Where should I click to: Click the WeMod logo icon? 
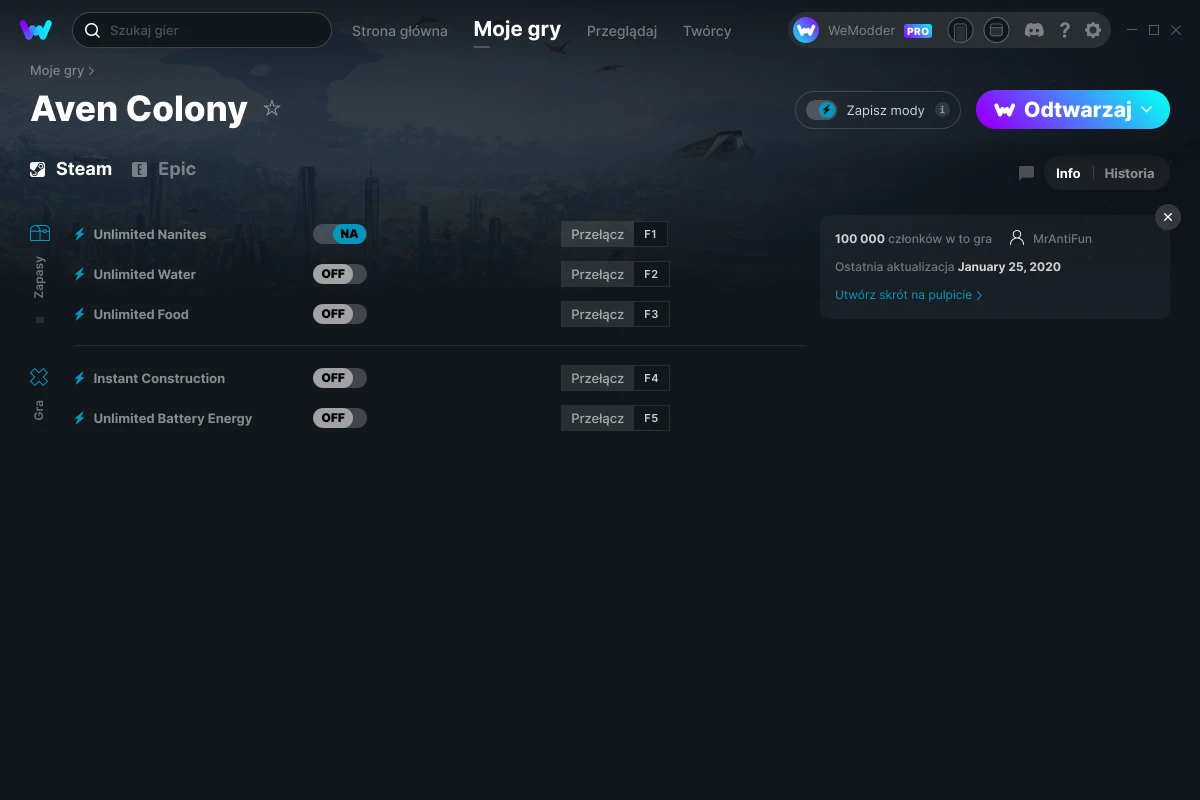tap(36, 30)
